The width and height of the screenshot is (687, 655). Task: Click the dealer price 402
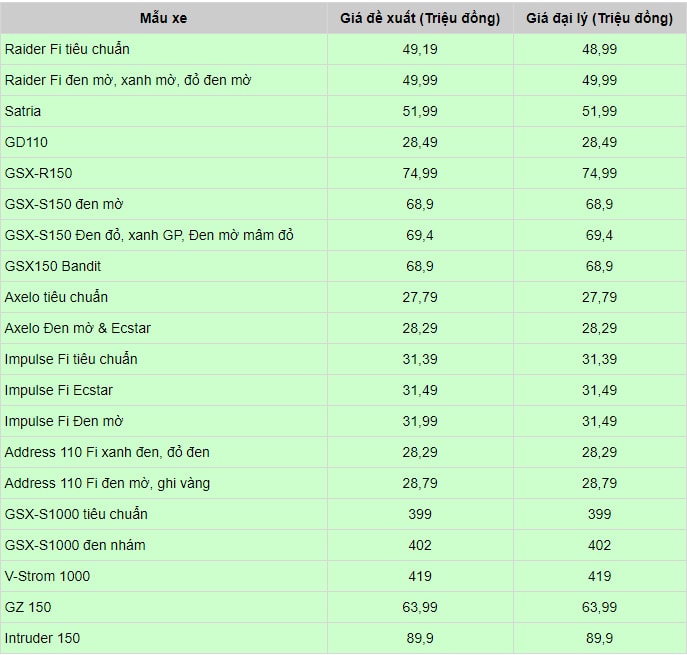pyautogui.click(x=599, y=545)
